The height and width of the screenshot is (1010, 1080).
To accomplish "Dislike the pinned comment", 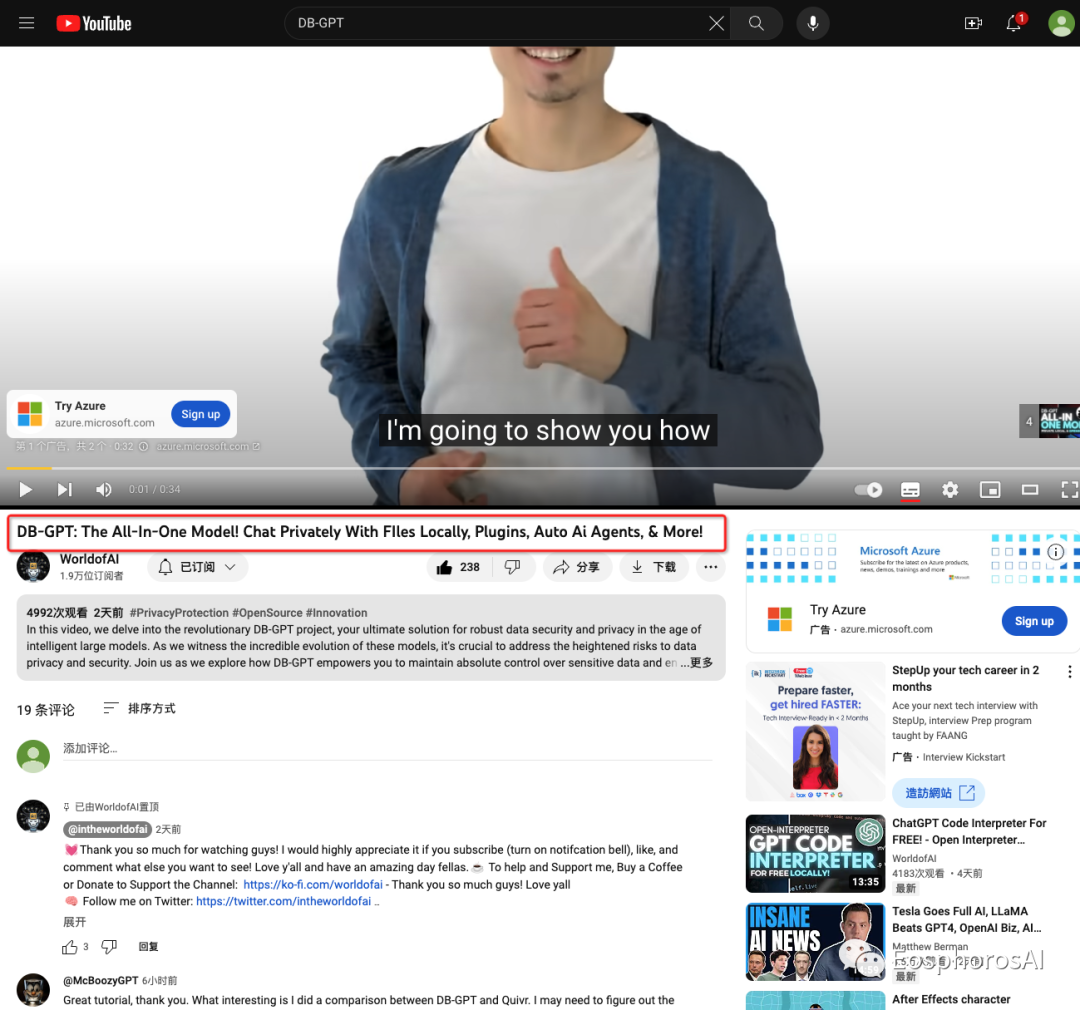I will [109, 947].
